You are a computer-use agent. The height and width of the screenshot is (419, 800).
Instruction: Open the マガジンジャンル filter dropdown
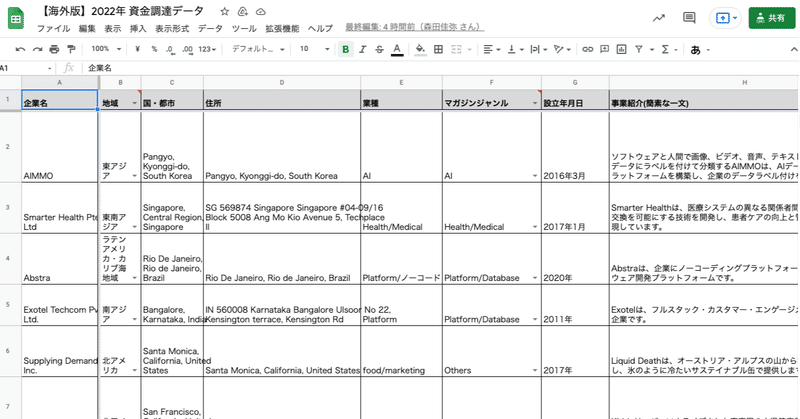535,103
